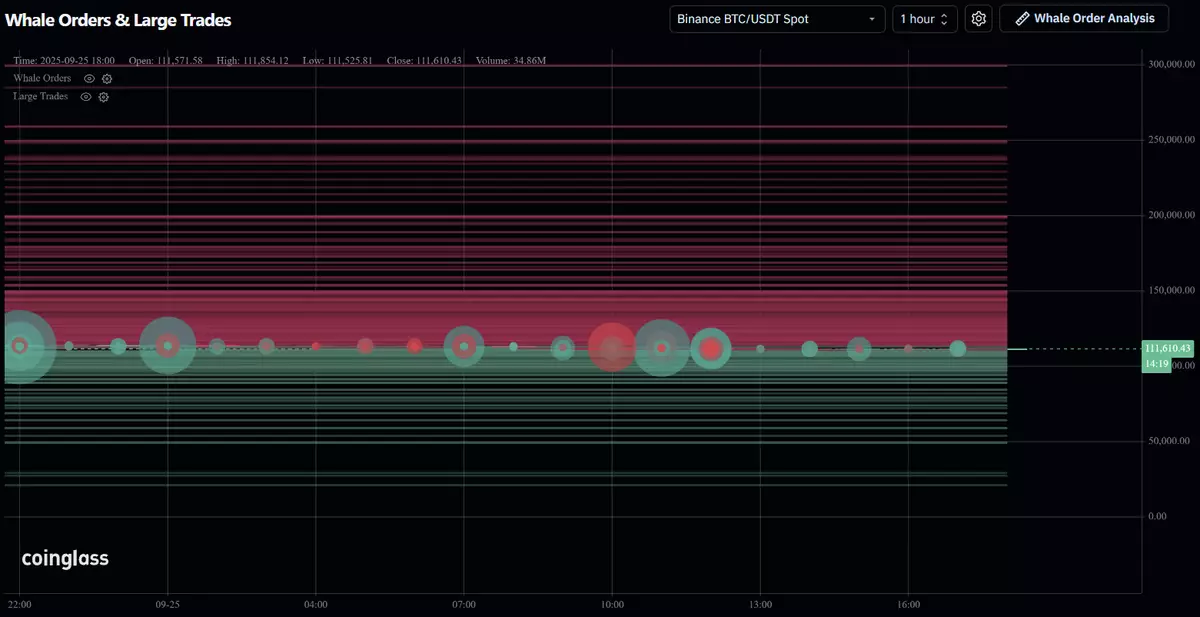Viewport: 1200px width, 617px height.
Task: Click the Volume: 34.86M value
Action: [511, 61]
